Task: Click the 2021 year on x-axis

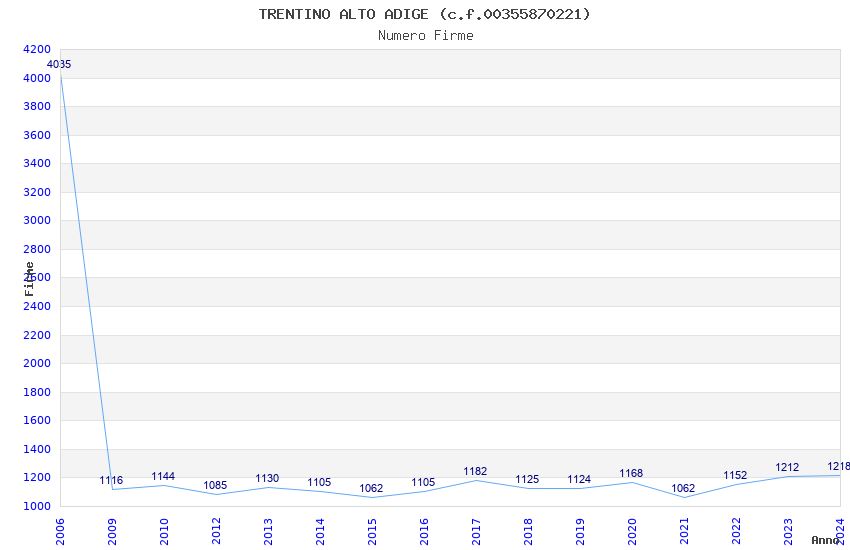Action: point(684,532)
